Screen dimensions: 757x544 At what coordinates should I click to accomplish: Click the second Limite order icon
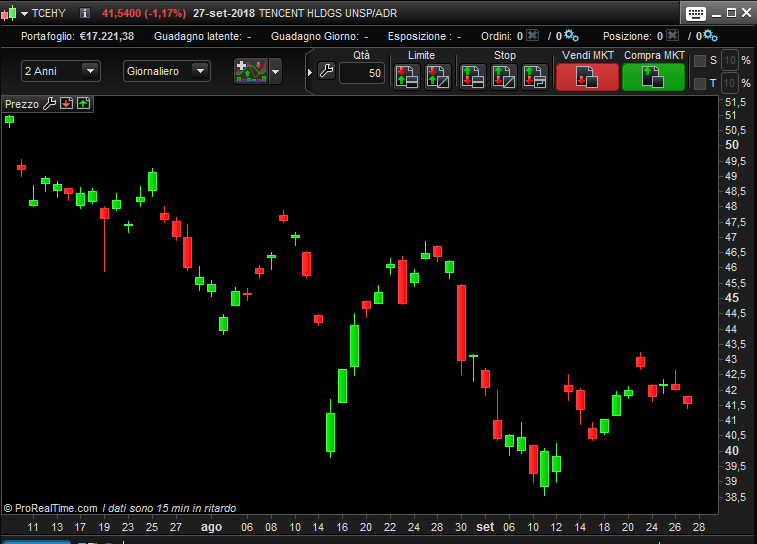(438, 76)
